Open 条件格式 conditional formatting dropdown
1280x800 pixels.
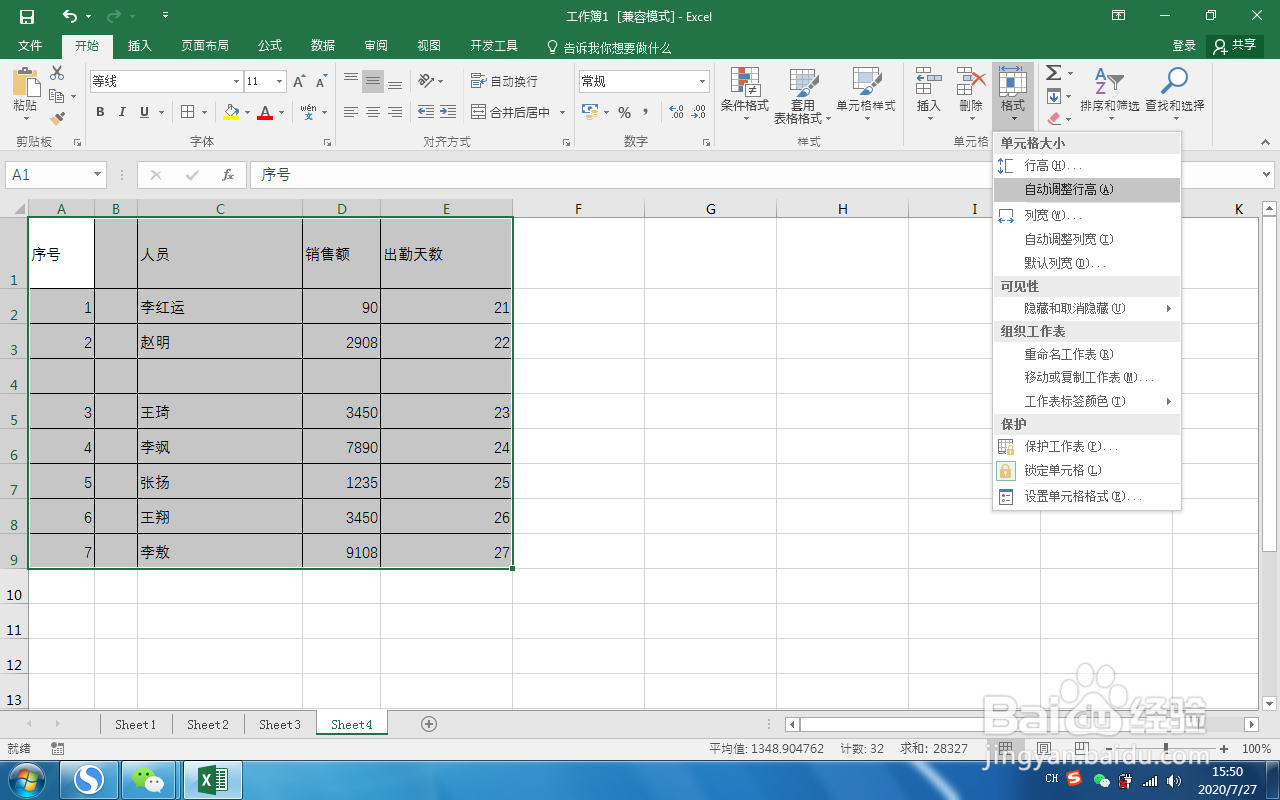click(x=745, y=96)
